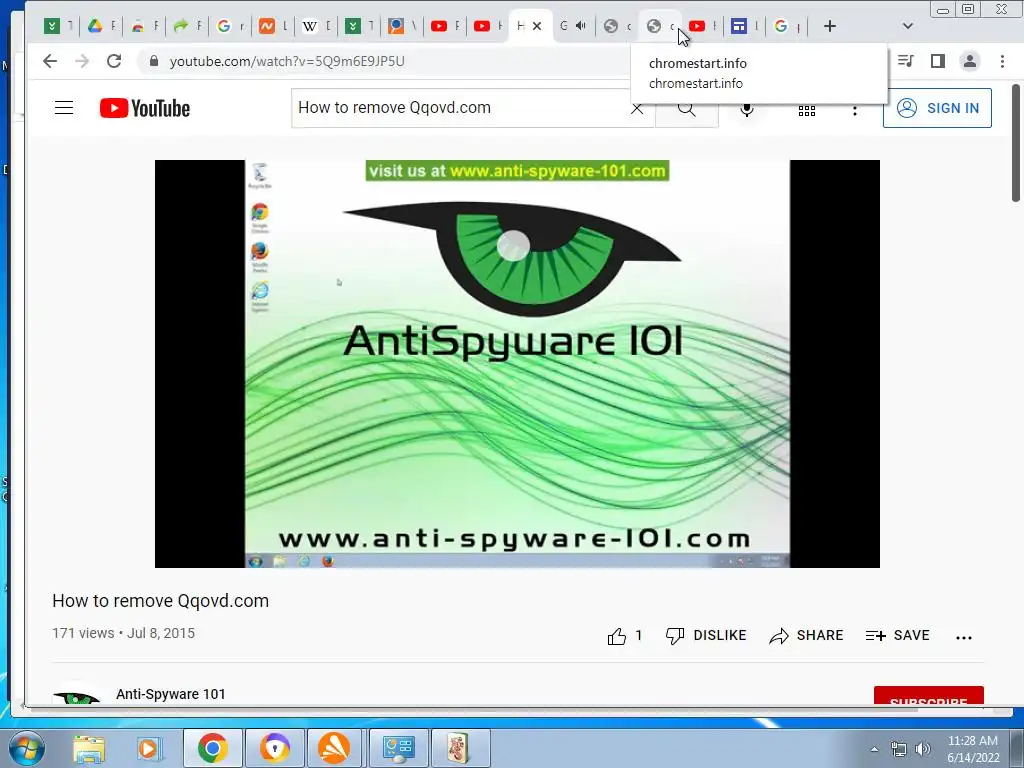
Task: Select the youtube.com address bar URL
Action: click(287, 61)
